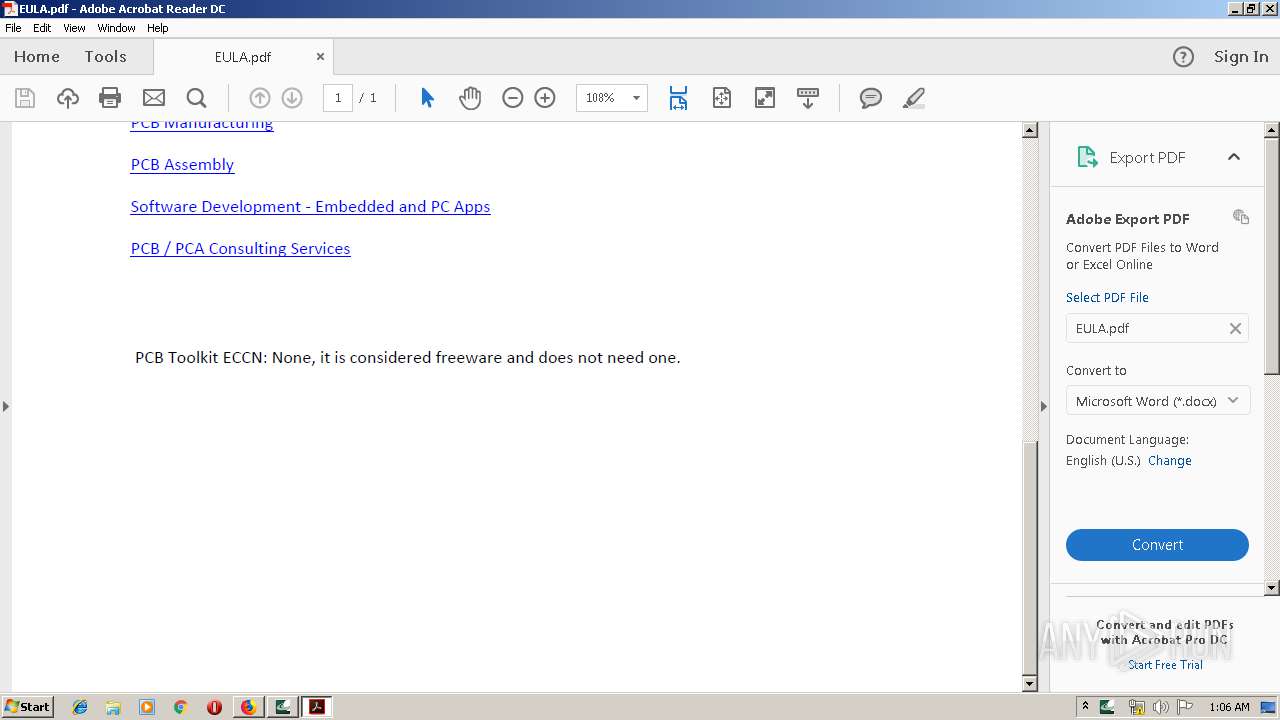Click the upload to cloud icon
Viewport: 1280px width, 720px height.
(67, 98)
